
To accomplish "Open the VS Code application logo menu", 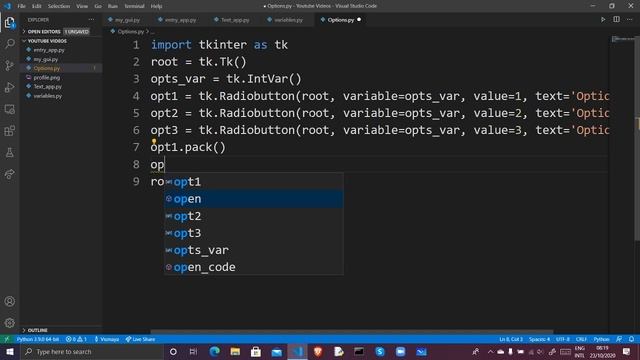I will point(7,6).
